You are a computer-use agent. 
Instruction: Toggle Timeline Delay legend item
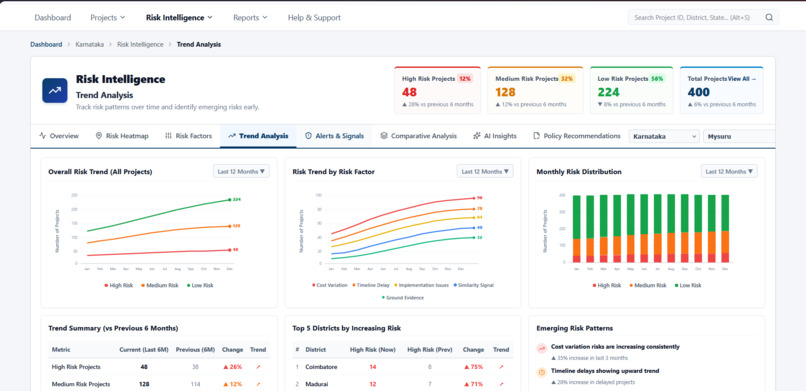coord(371,285)
